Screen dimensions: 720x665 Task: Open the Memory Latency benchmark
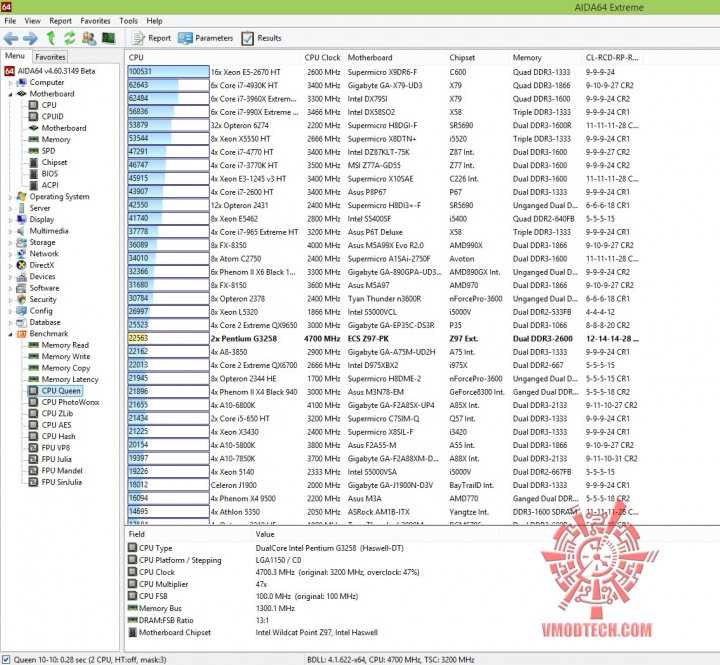(x=70, y=380)
